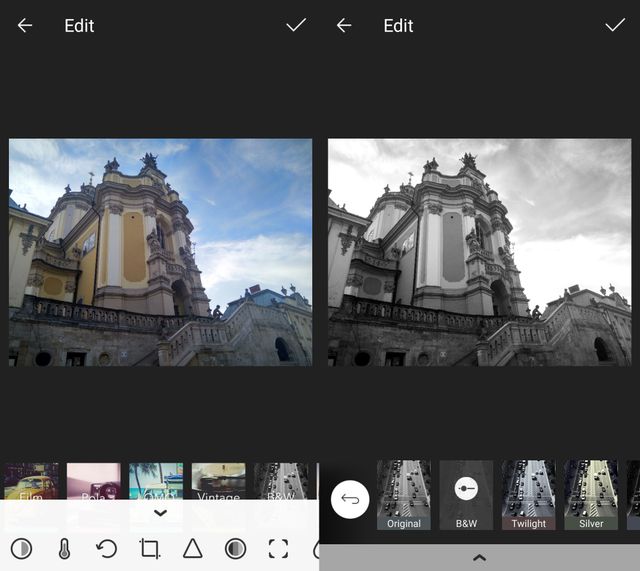Select the Original filter thumbnail
640x571 pixels.
pos(404,495)
